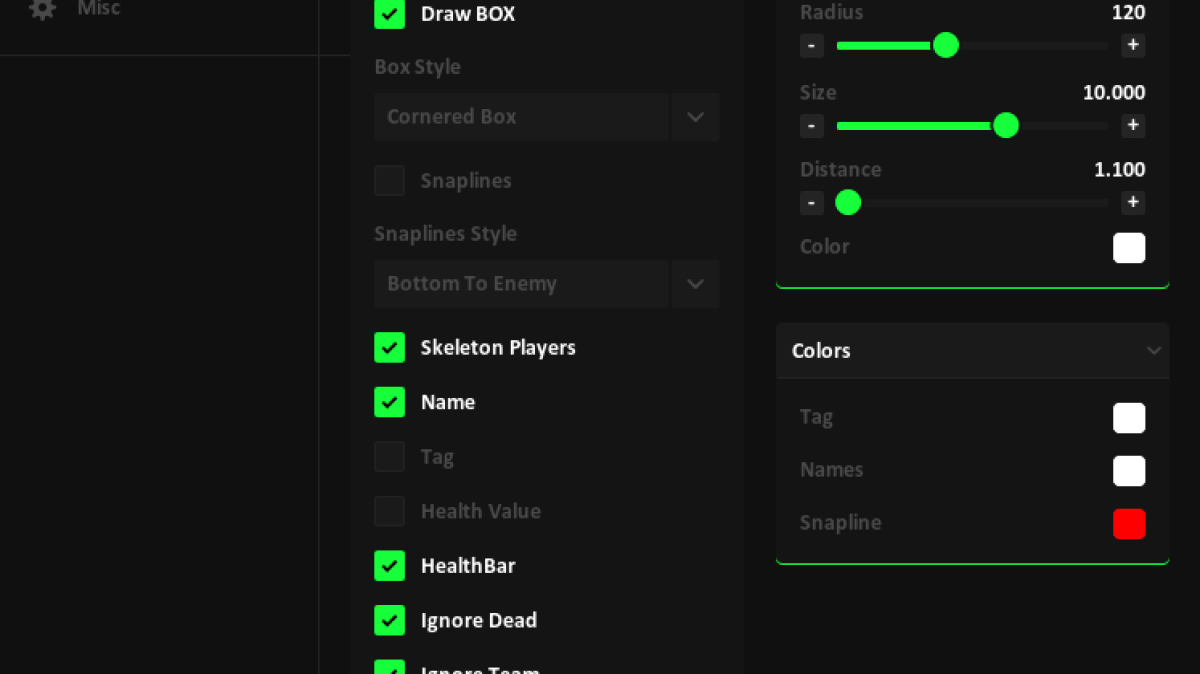Image resolution: width=1200 pixels, height=674 pixels.
Task: Disable the Draw BOX checkbox
Action: coord(389,14)
